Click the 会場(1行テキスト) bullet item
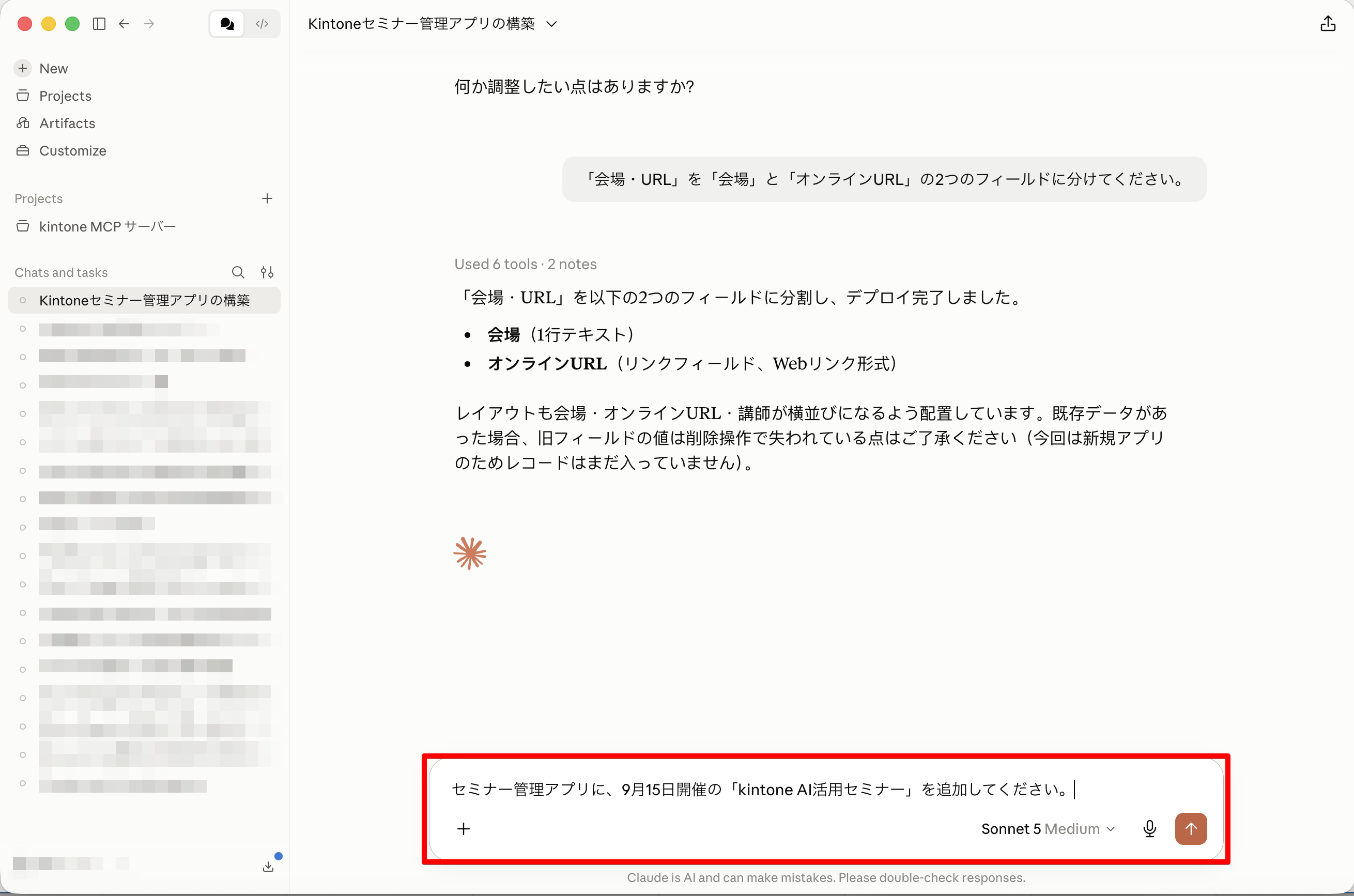 click(x=561, y=335)
